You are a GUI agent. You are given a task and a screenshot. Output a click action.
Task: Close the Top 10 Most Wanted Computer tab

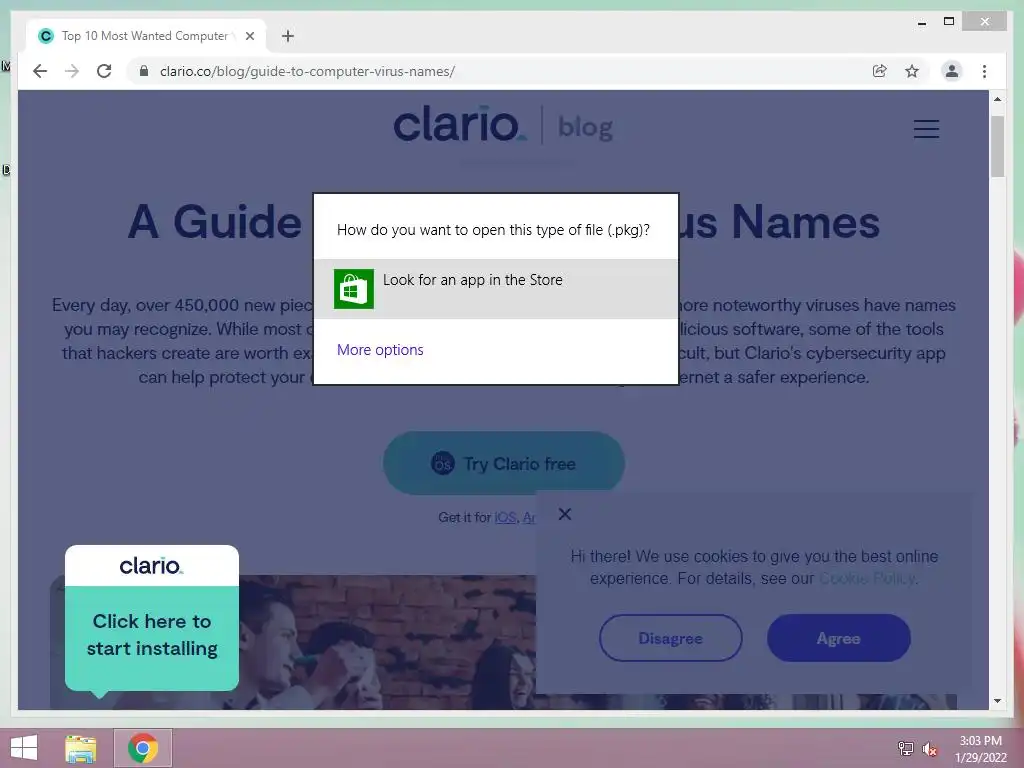pyautogui.click(x=249, y=36)
